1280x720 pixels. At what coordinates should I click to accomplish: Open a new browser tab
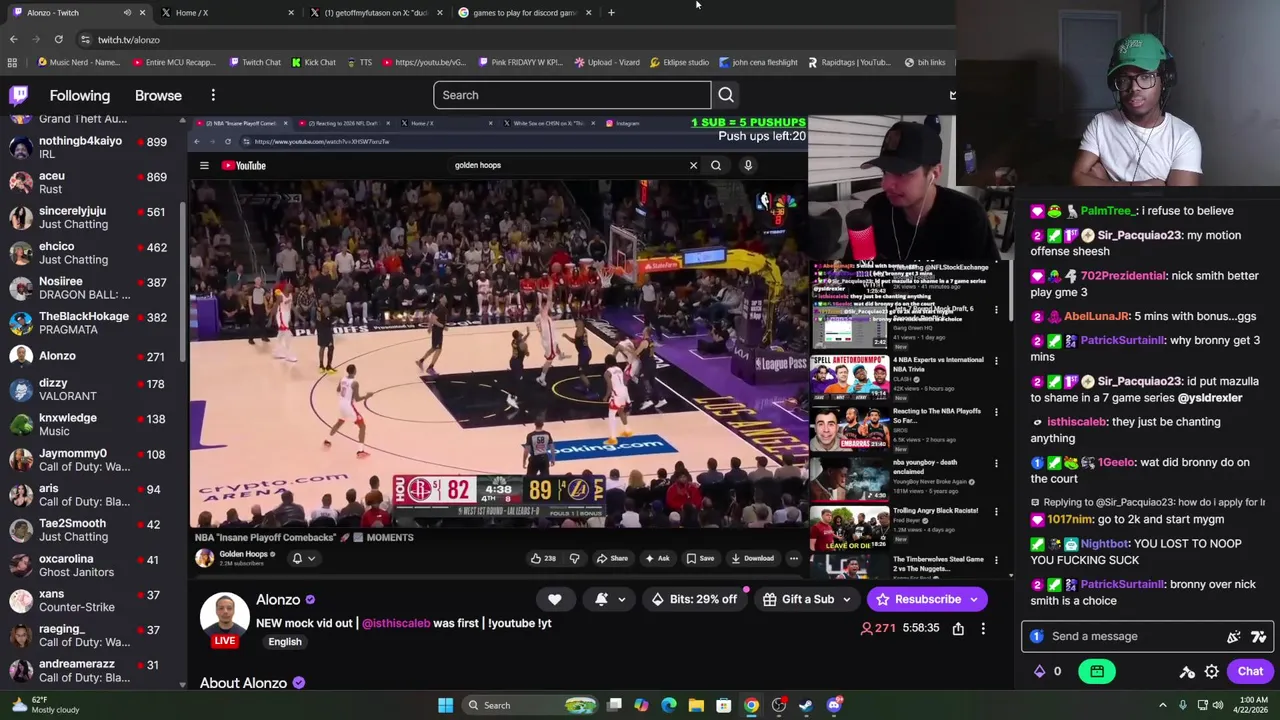coord(611,13)
